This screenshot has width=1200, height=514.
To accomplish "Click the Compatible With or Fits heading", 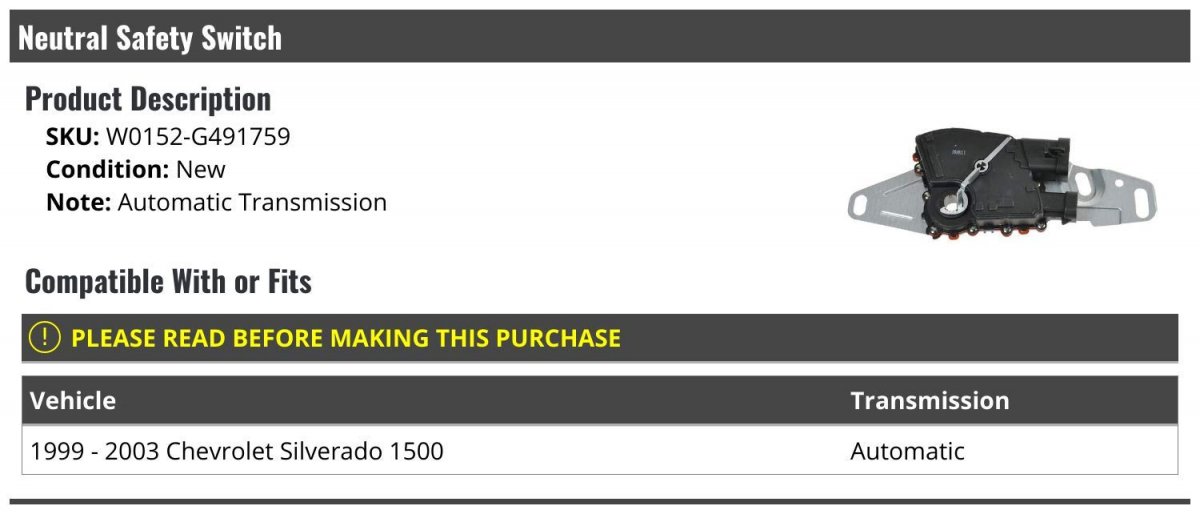I will [168, 282].
